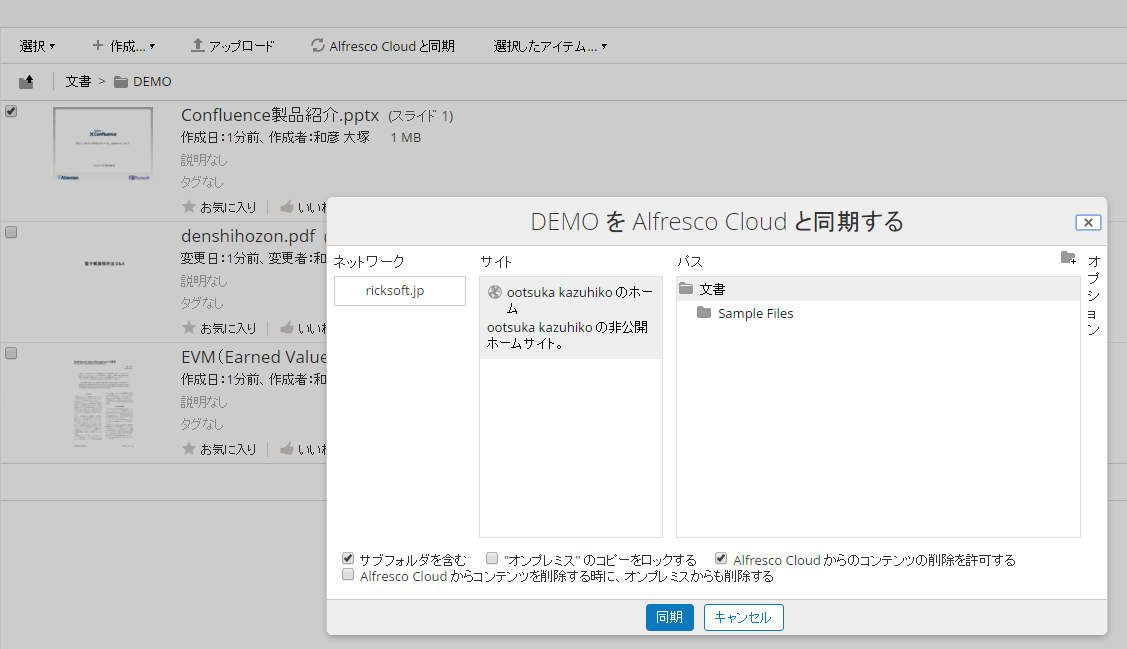
Task: Click タグなし under denshihozon.pdf
Action: [202, 303]
